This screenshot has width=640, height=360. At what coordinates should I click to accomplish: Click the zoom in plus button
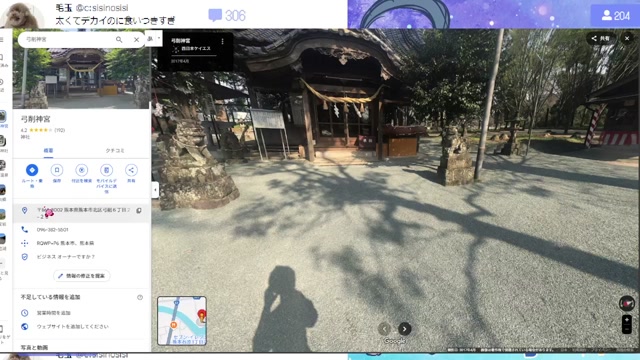[x=627, y=320]
